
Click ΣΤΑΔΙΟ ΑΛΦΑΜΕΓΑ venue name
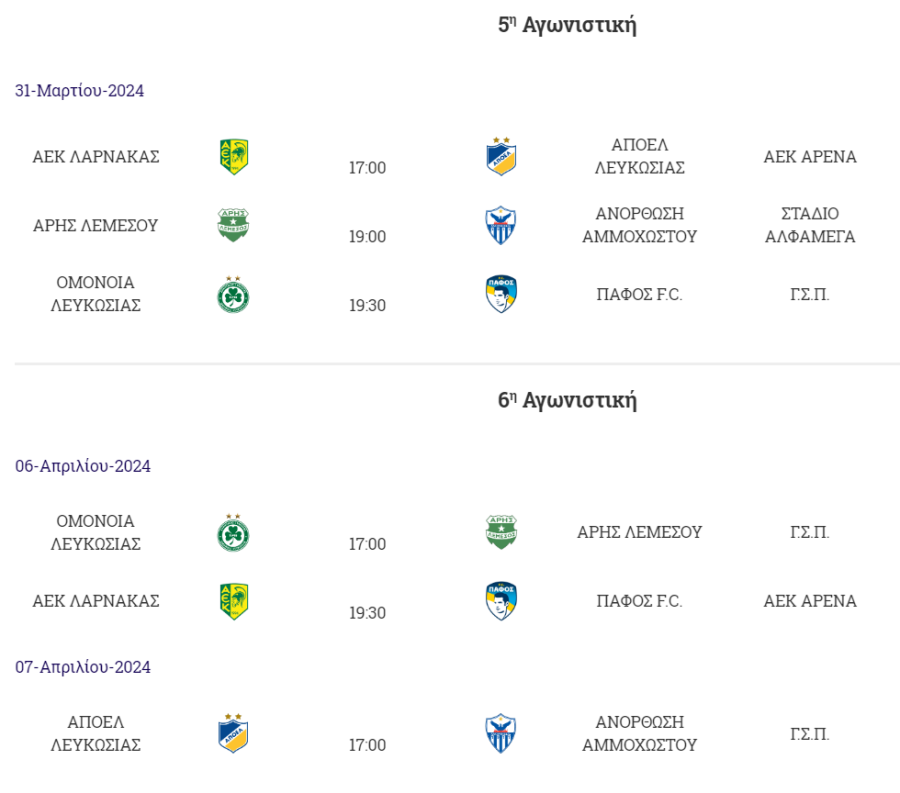[810, 225]
